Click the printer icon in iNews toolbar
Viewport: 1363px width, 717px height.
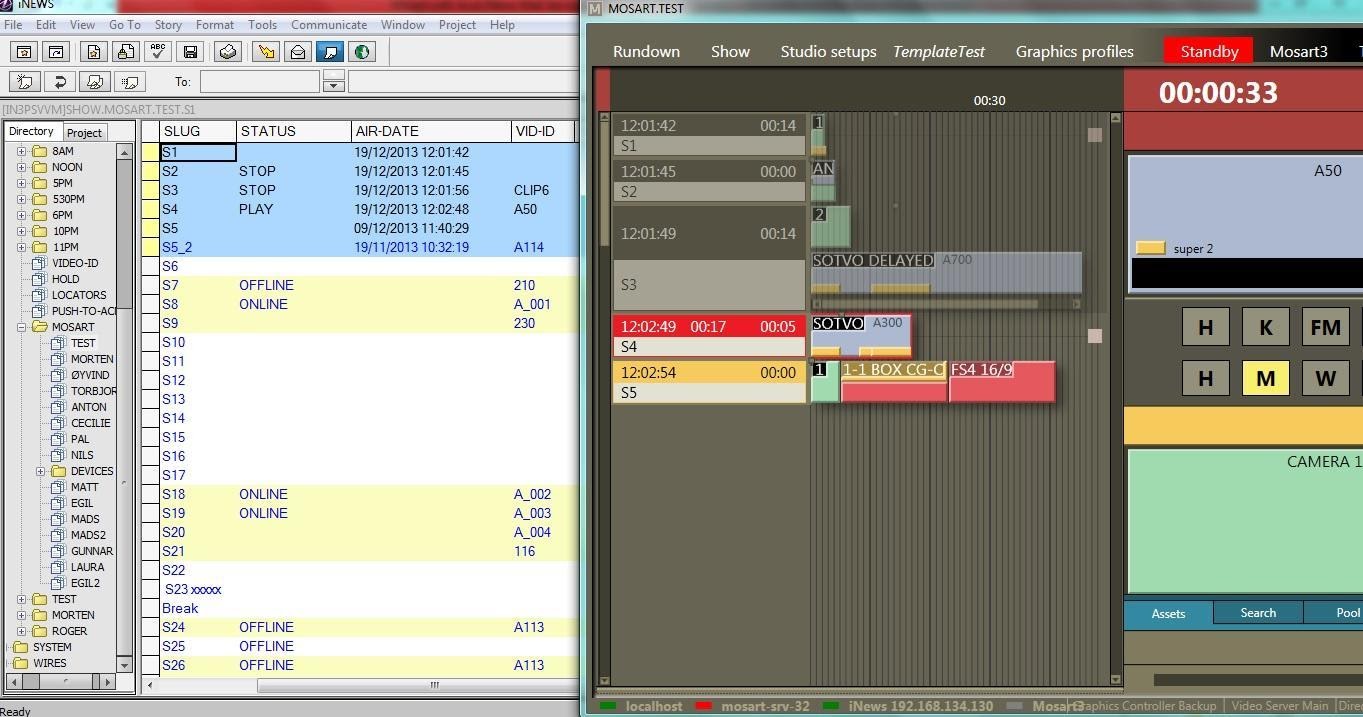pyautogui.click(x=227, y=52)
